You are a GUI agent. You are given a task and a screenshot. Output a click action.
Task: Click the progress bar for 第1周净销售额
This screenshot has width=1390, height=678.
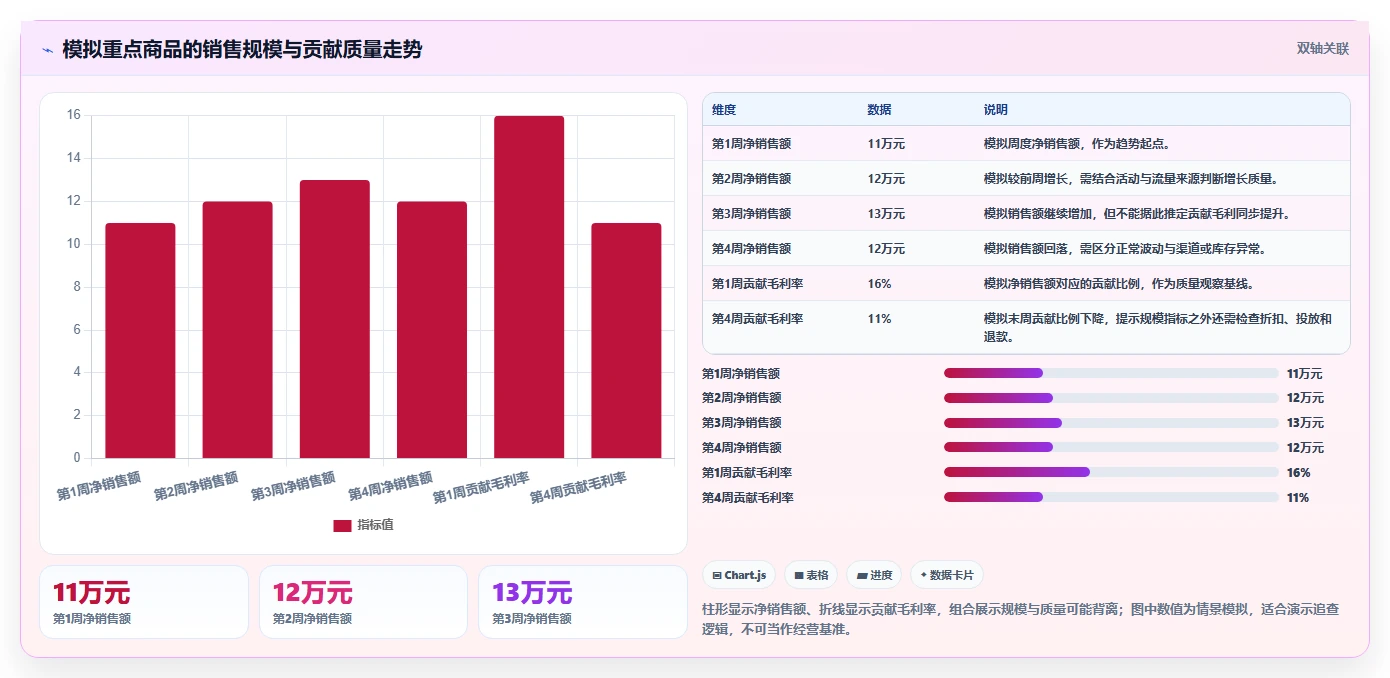click(x=1111, y=373)
